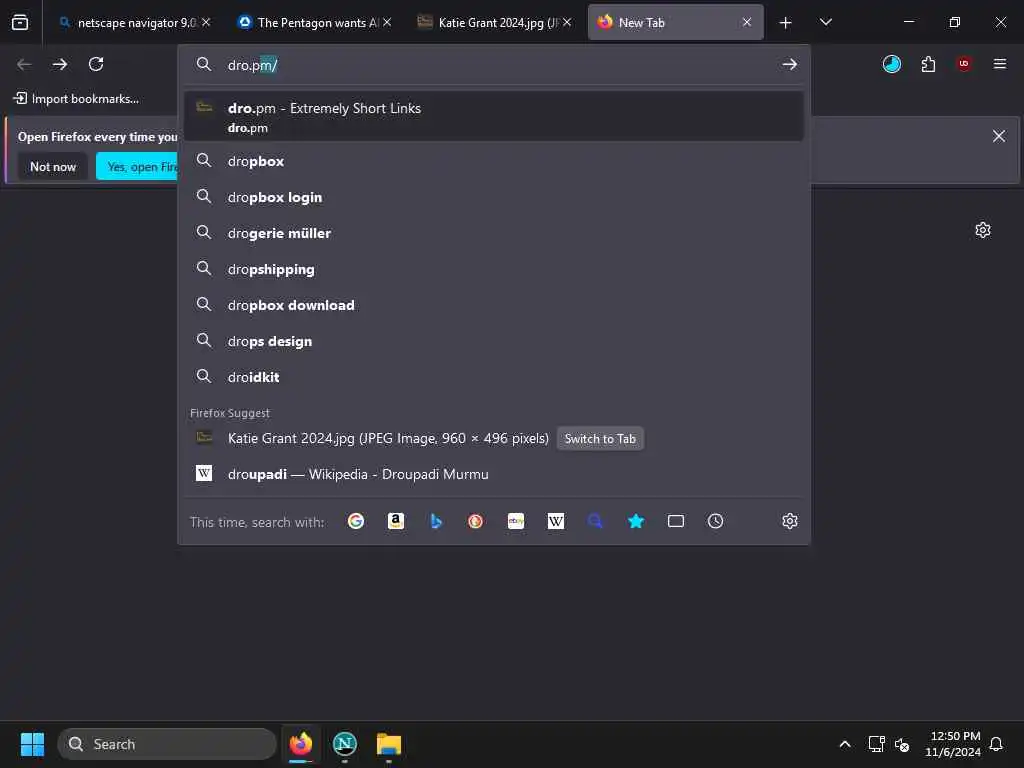Search this time with eBay
The height and width of the screenshot is (768, 1024).
pyautogui.click(x=516, y=521)
